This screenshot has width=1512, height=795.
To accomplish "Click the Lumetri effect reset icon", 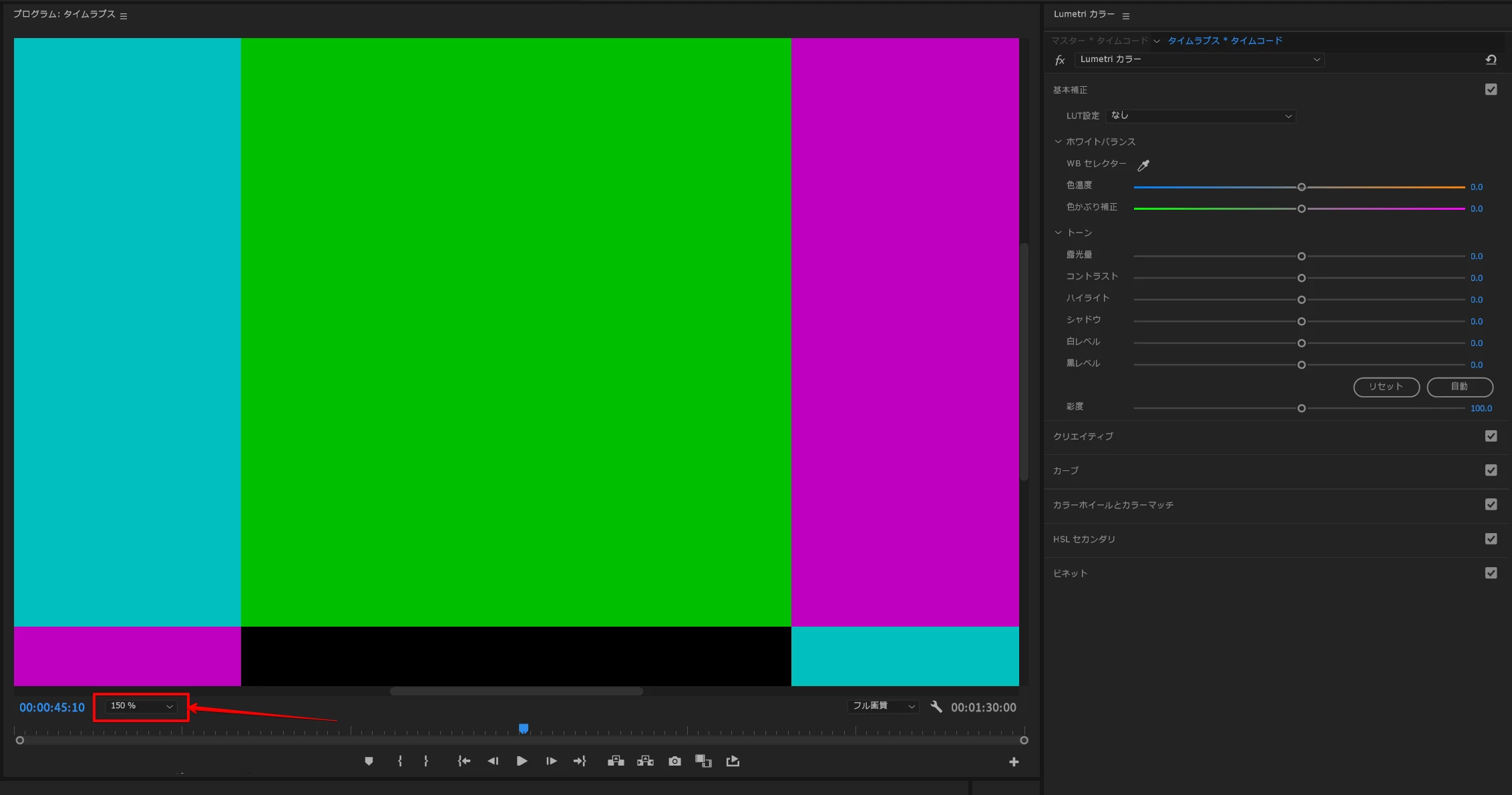I will tap(1491, 59).
